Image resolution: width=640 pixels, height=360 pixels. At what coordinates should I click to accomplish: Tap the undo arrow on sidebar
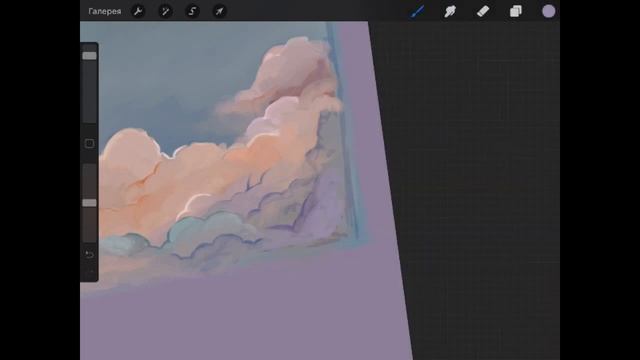click(89, 255)
